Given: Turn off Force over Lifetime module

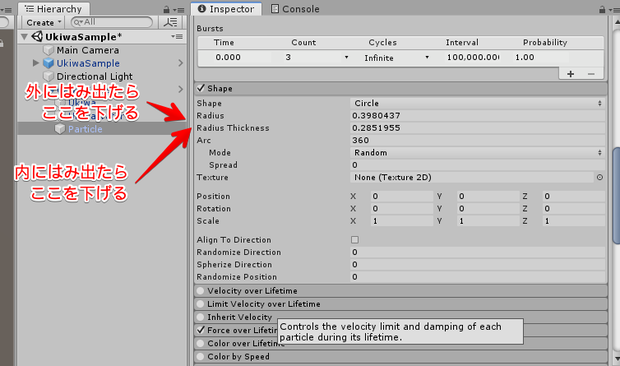Looking at the screenshot, I should (201, 330).
